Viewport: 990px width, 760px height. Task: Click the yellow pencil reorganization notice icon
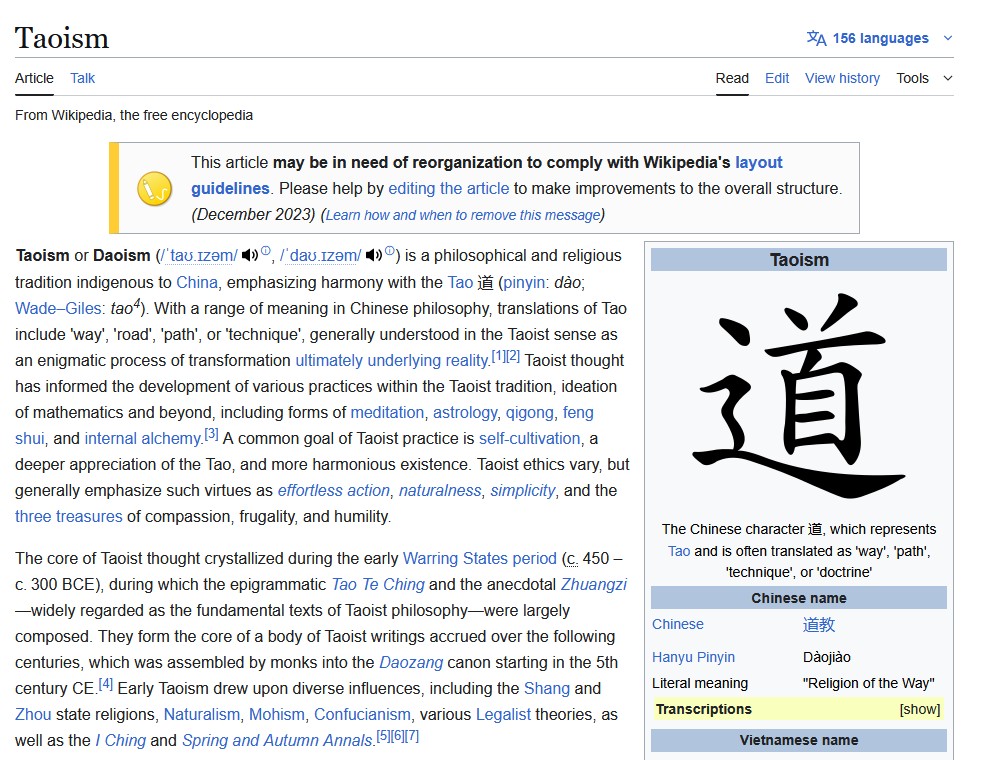point(155,188)
